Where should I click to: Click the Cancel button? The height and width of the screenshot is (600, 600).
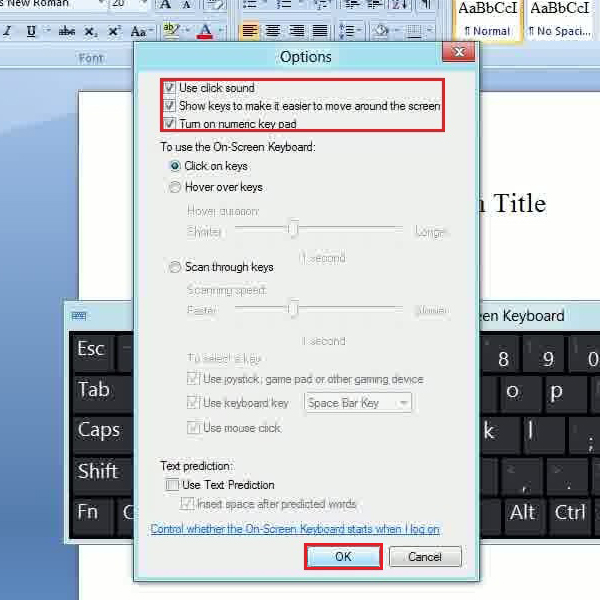tap(425, 557)
